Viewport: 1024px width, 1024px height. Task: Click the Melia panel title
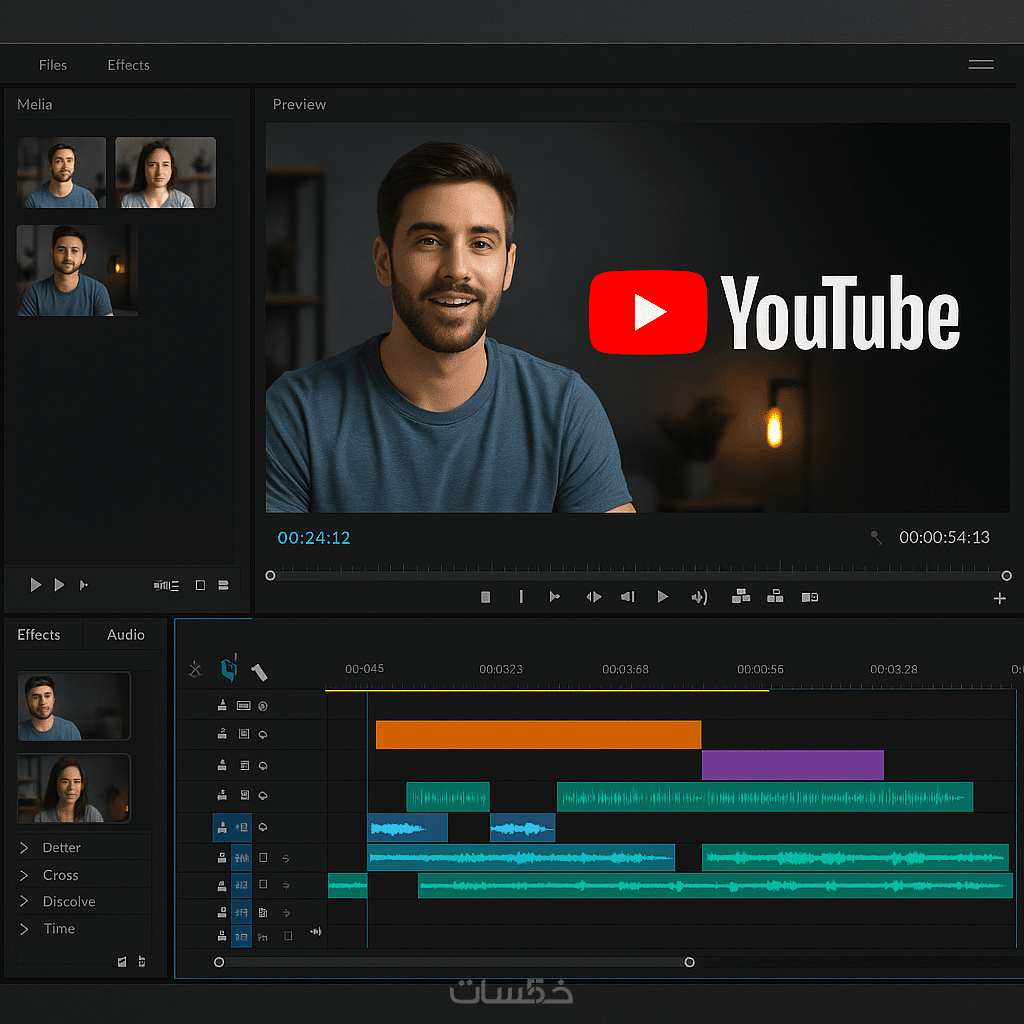35,104
